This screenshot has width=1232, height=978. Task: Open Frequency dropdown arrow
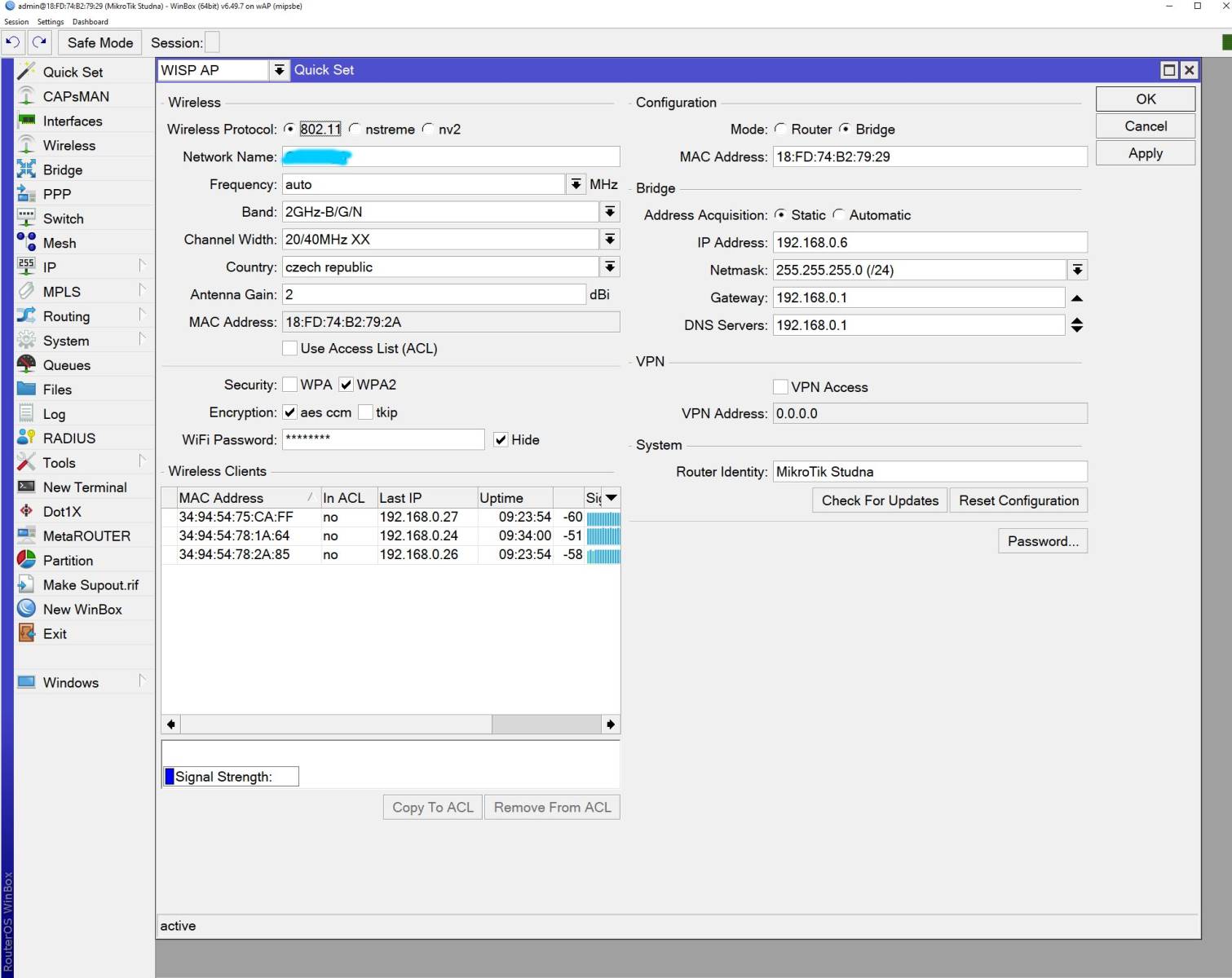pos(576,184)
